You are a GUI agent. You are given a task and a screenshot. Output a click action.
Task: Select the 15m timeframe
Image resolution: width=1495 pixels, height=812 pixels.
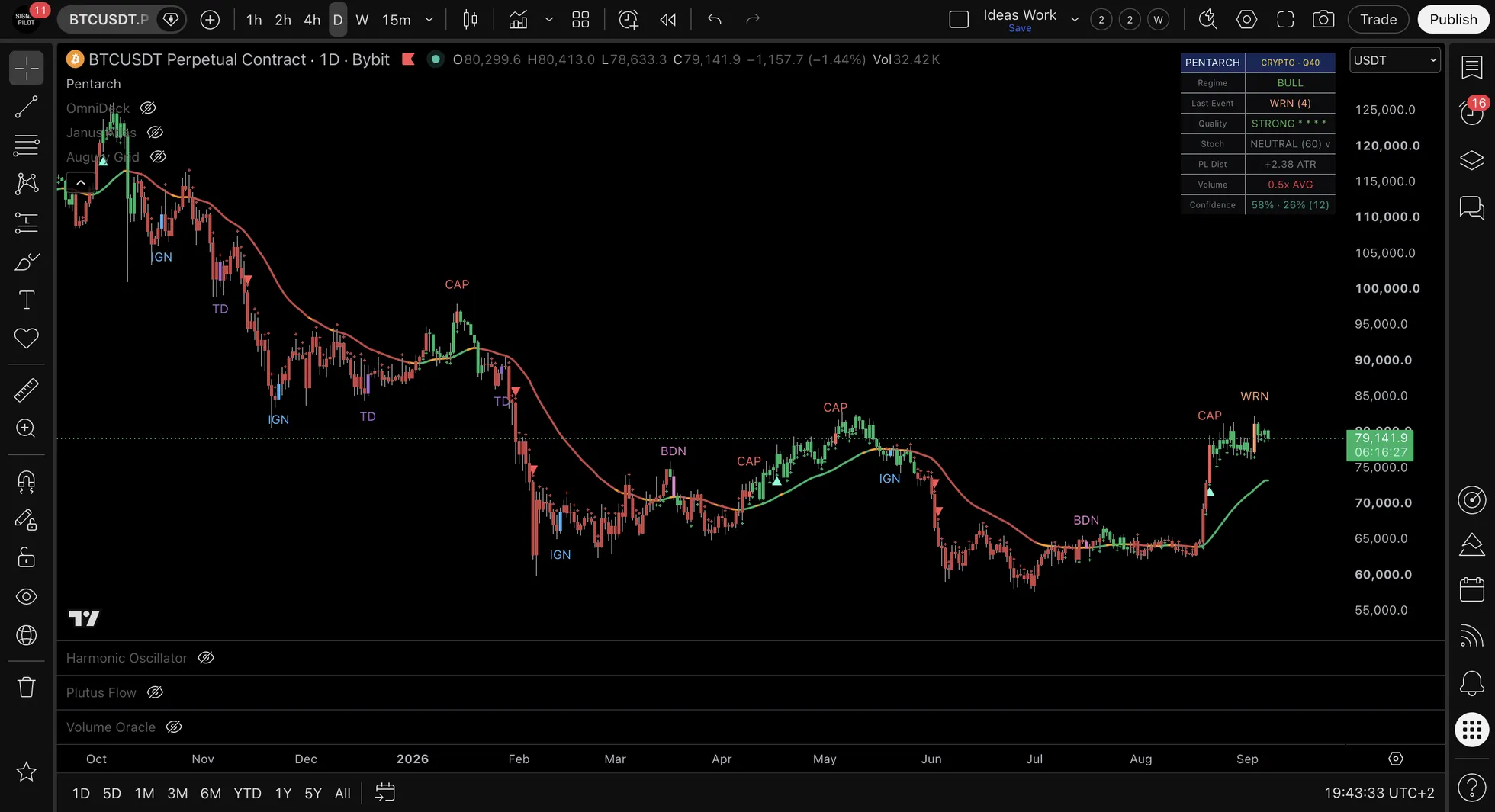point(397,19)
